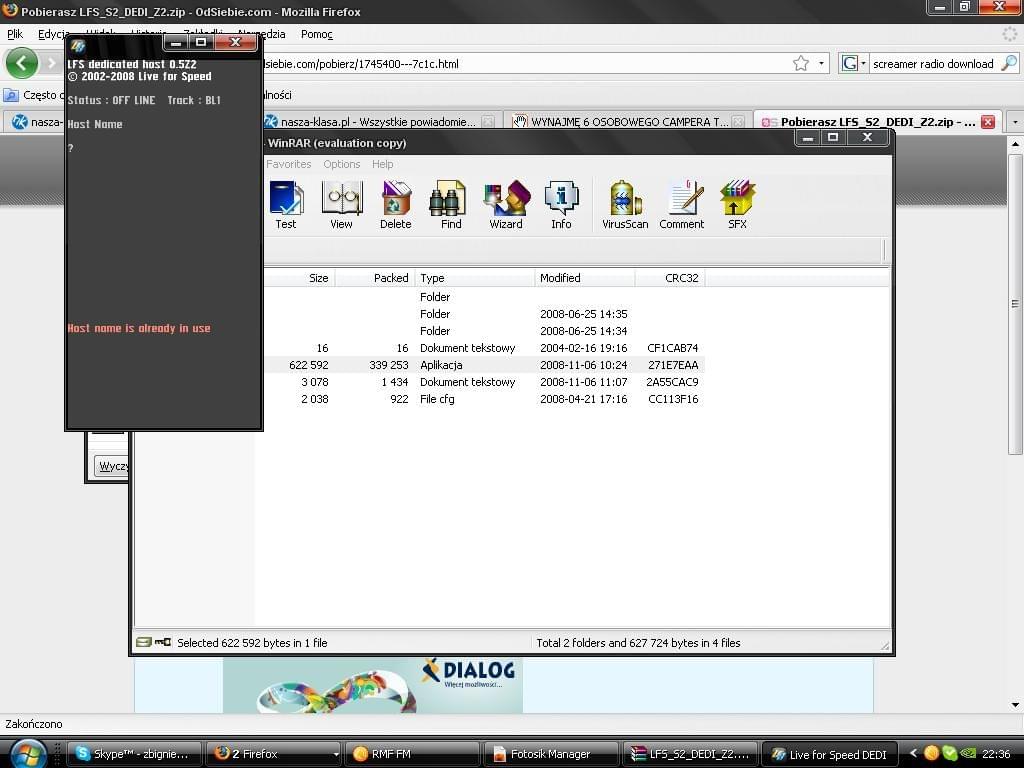Show archive Info via toolbar icon

(561, 204)
